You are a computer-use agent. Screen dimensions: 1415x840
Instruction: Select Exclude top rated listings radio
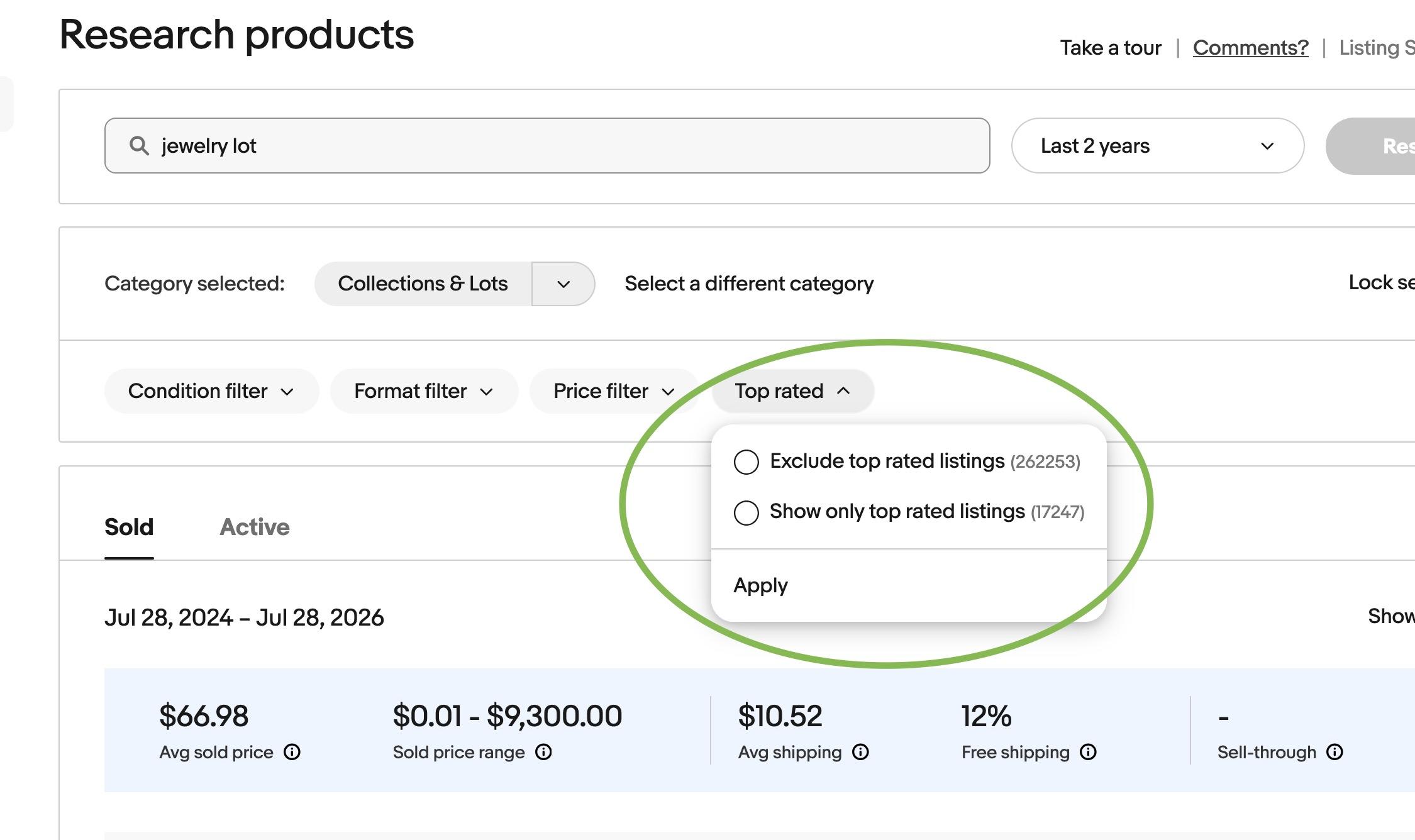click(x=746, y=462)
